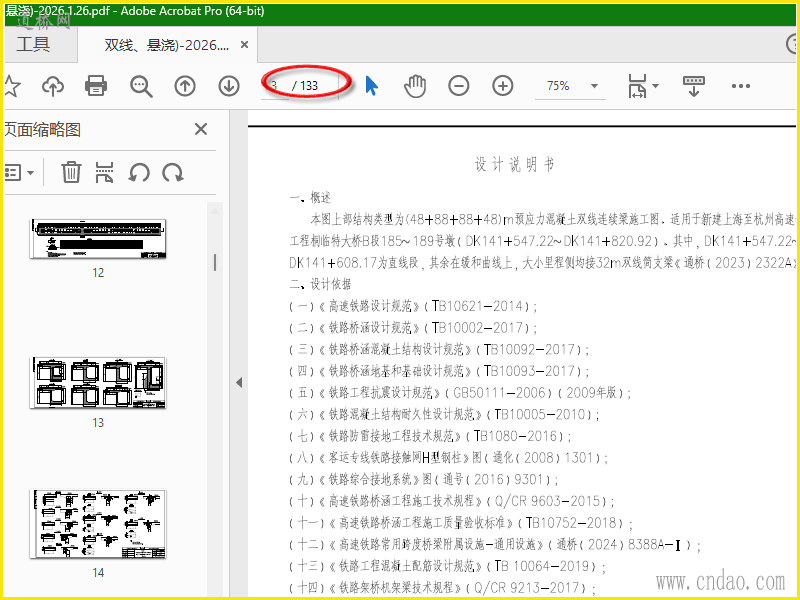Zoom out with the minus icon

click(x=459, y=86)
